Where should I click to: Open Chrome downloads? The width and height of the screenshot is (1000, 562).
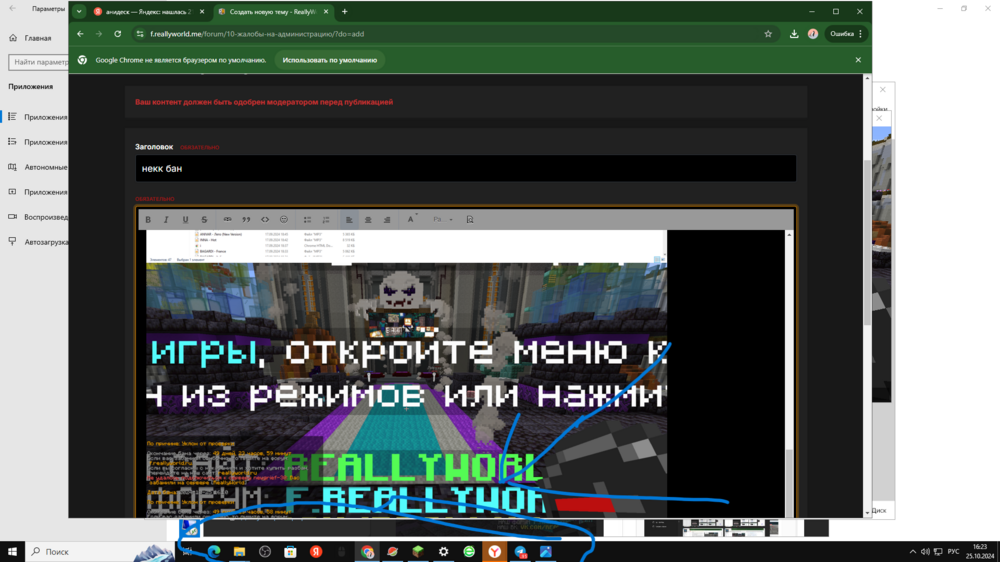tap(794, 34)
